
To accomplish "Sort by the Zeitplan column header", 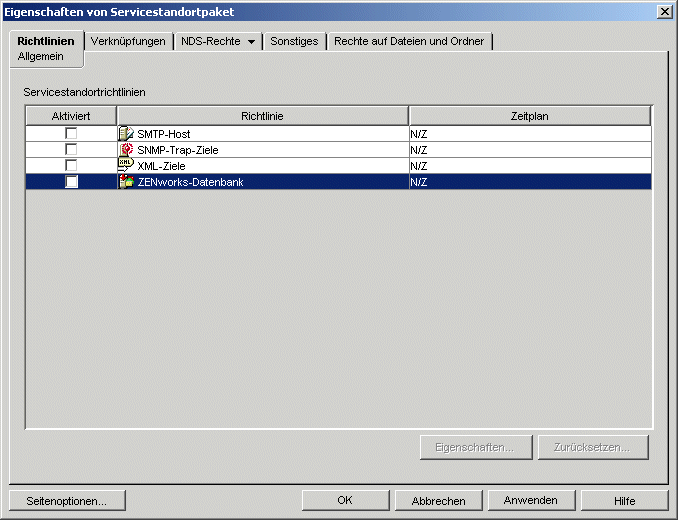I will point(529,116).
